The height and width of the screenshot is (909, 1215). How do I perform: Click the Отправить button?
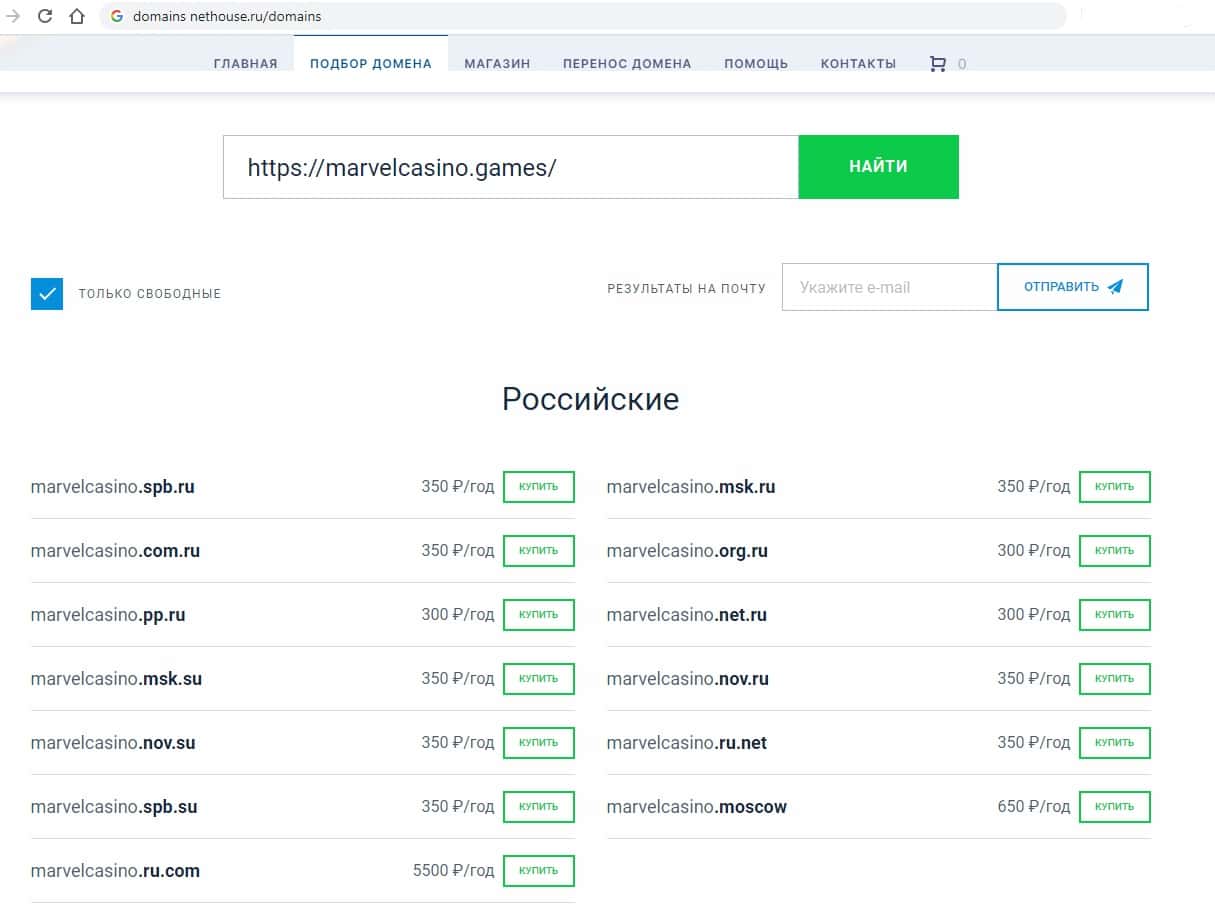click(x=1072, y=287)
